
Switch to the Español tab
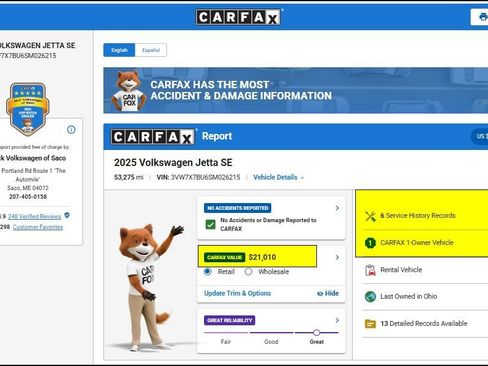point(151,50)
